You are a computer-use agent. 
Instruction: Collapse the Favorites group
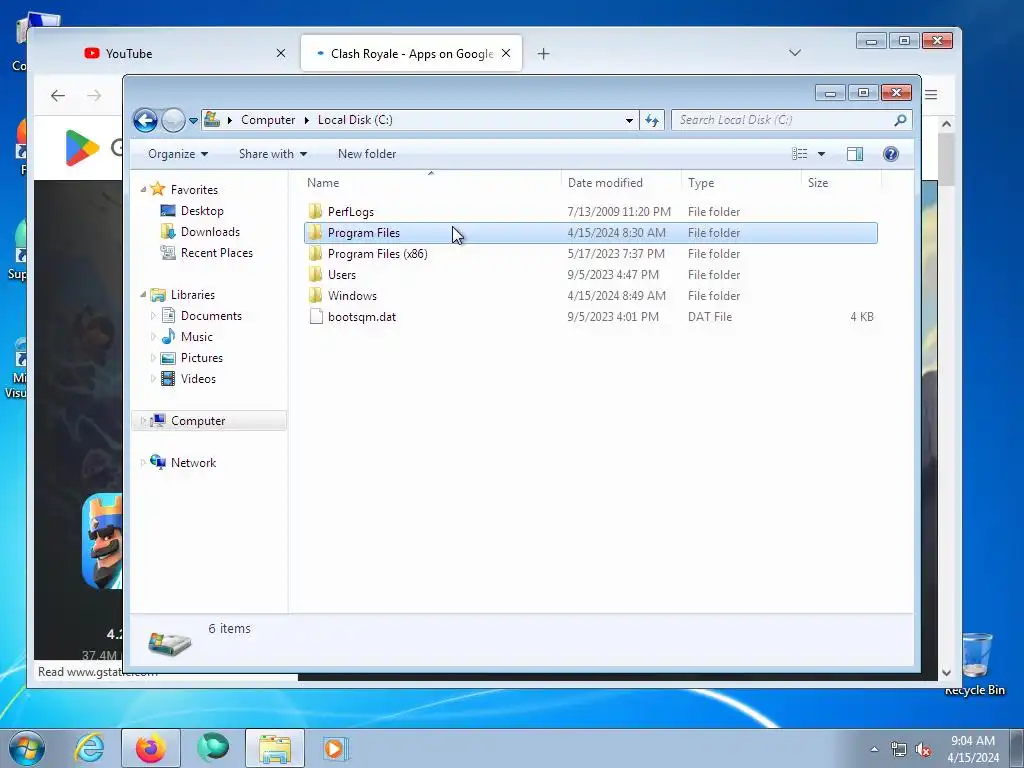[143, 189]
